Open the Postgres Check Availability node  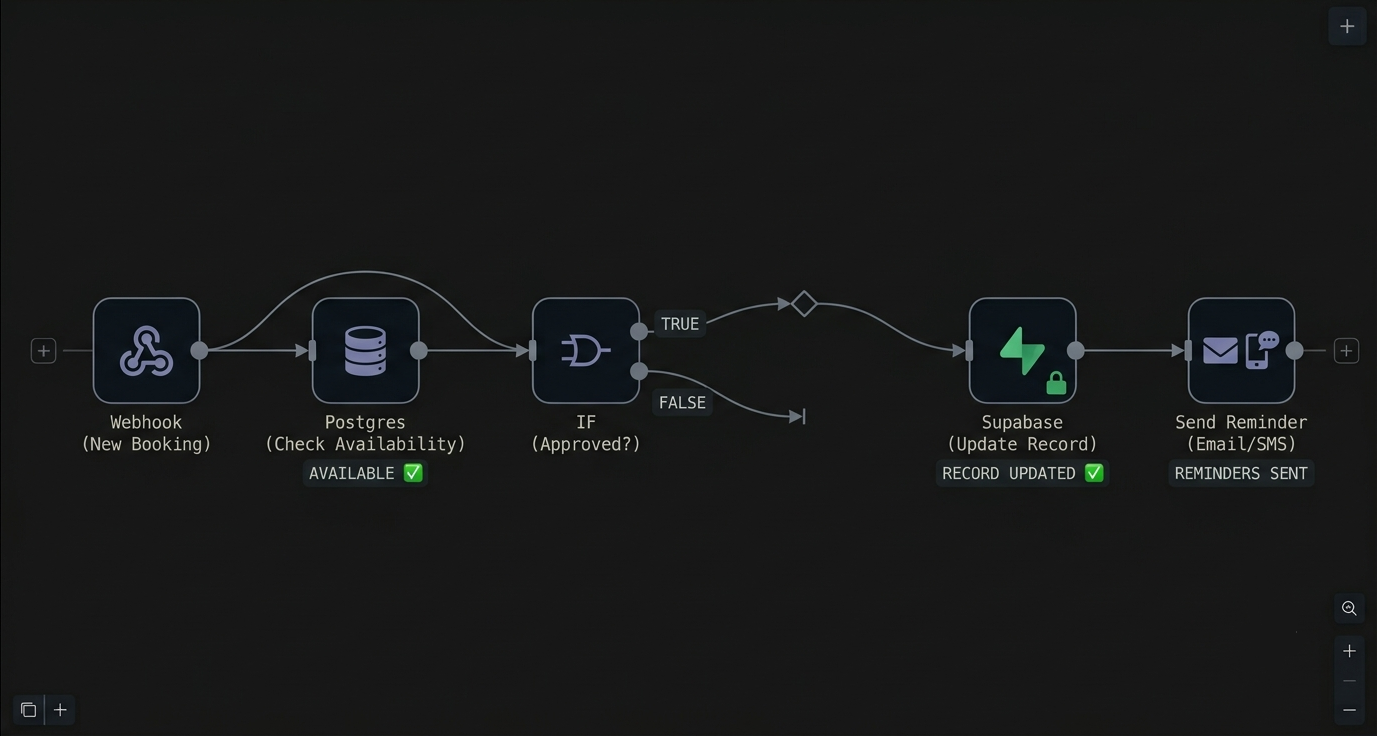(365, 351)
